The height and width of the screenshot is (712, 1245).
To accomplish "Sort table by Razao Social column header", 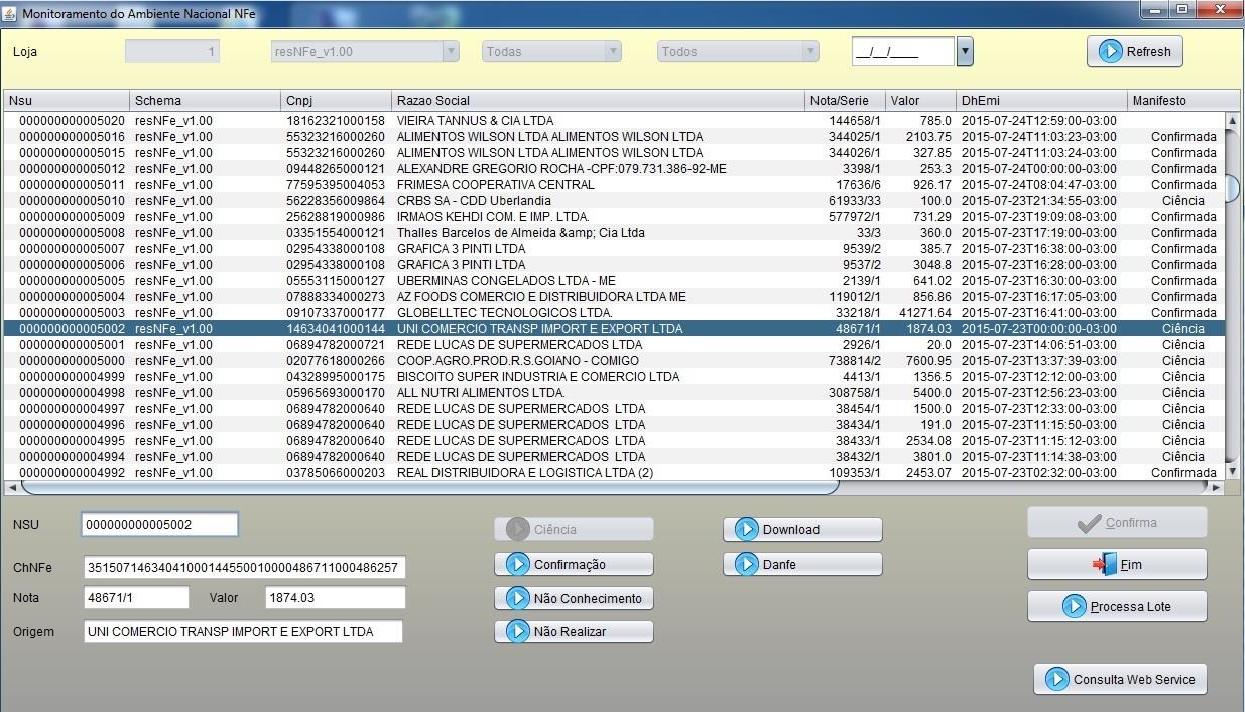I will point(599,100).
